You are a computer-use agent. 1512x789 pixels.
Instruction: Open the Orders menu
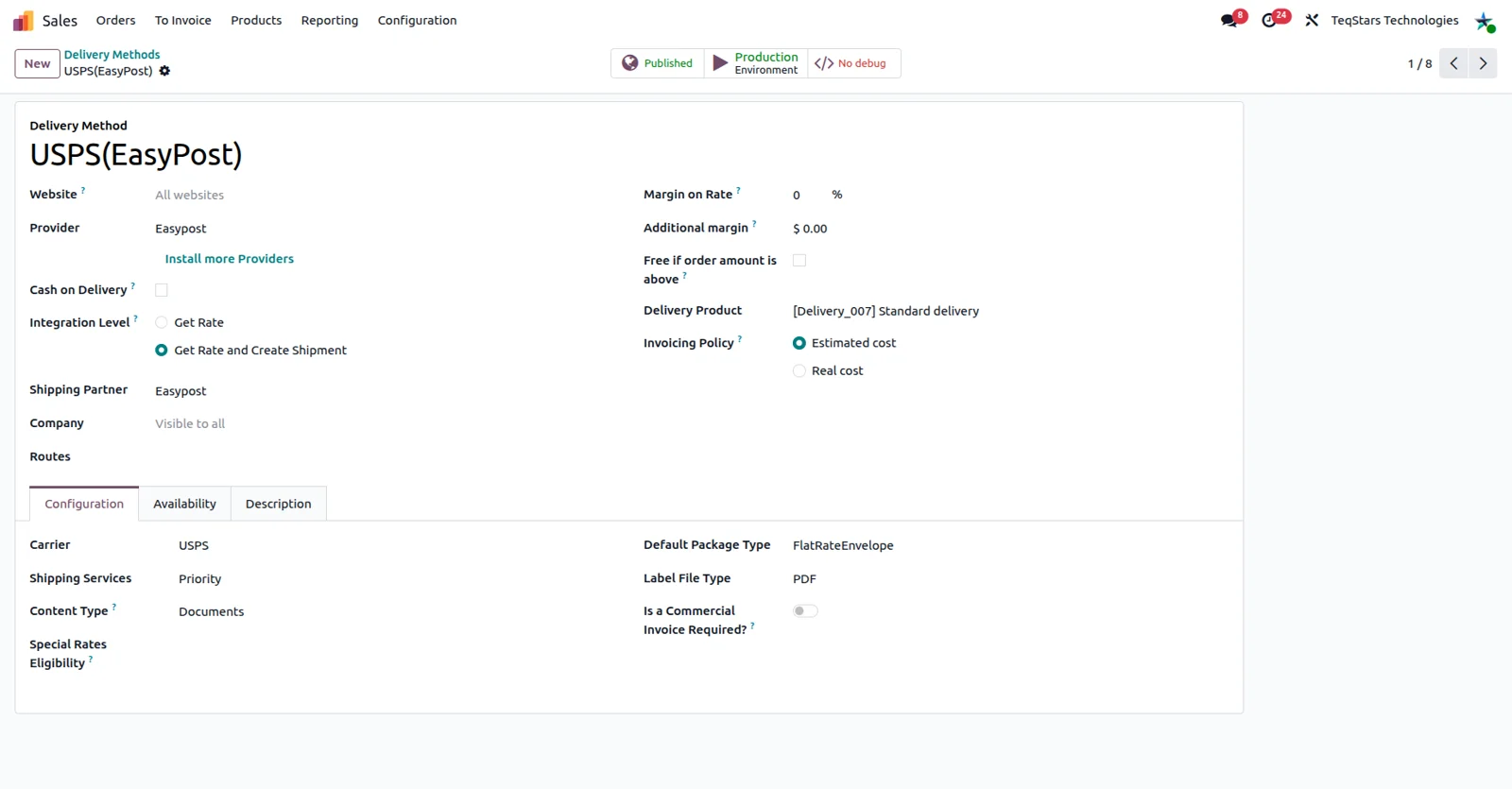115,20
